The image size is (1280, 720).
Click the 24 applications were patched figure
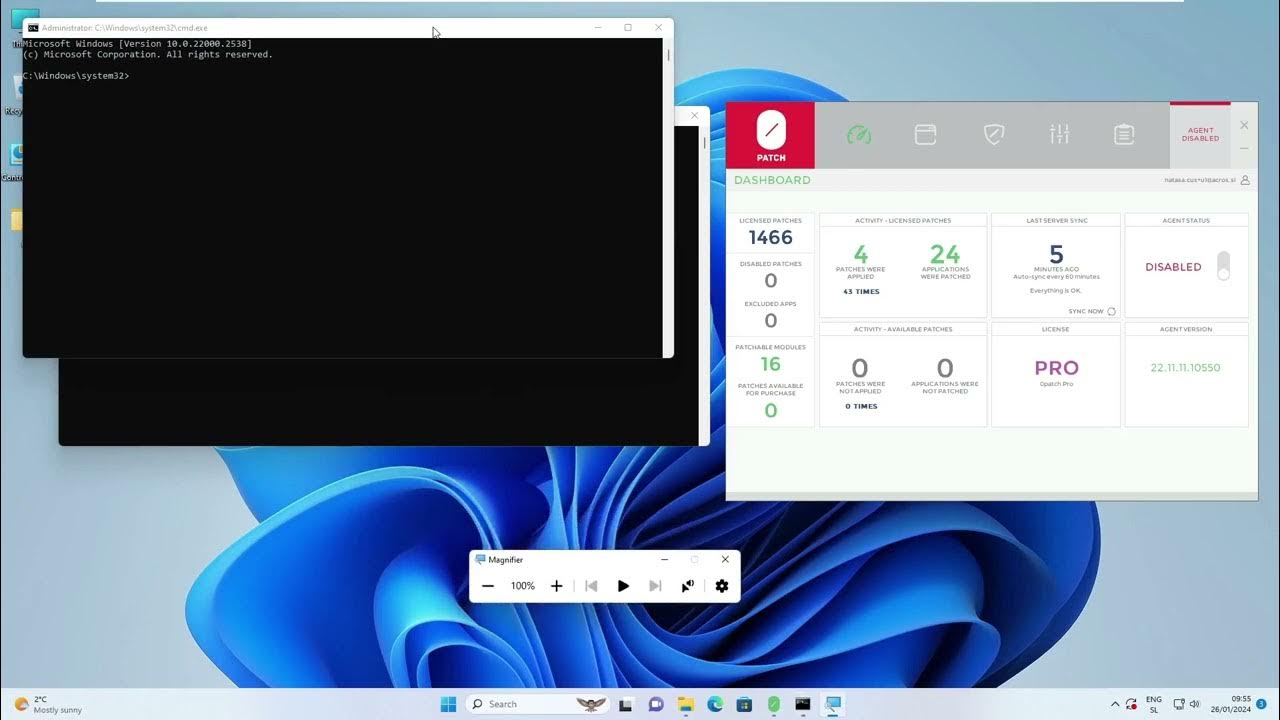[945, 254]
